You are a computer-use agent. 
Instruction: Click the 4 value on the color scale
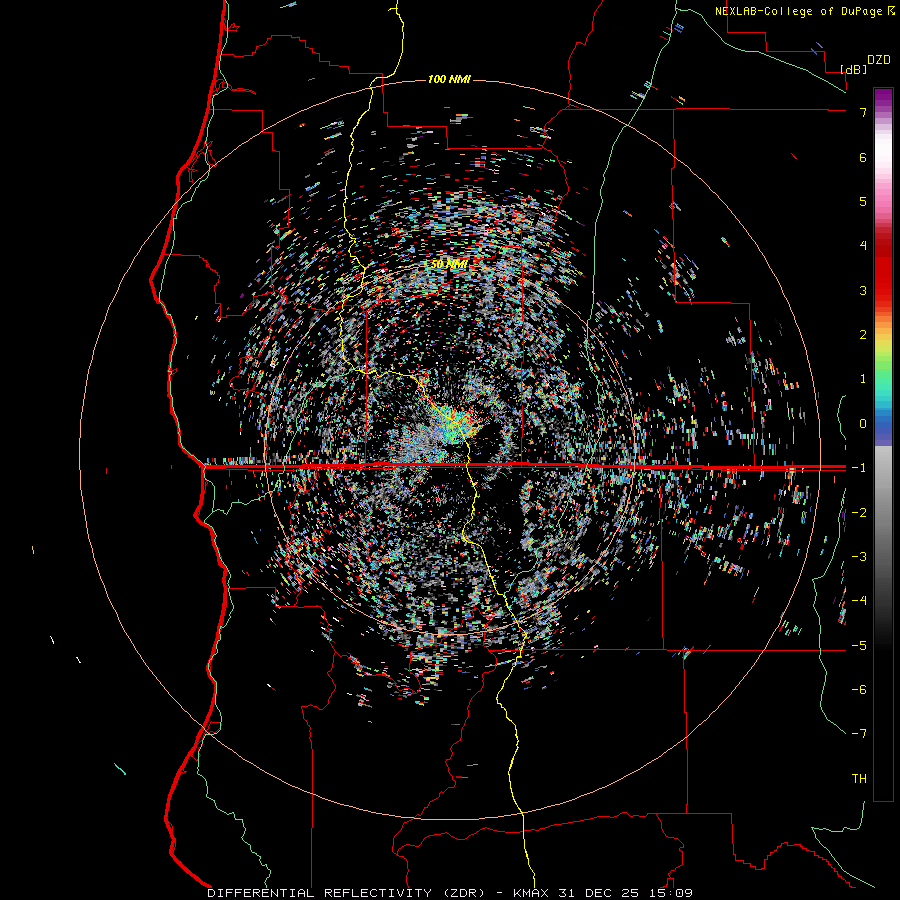pyautogui.click(x=863, y=246)
